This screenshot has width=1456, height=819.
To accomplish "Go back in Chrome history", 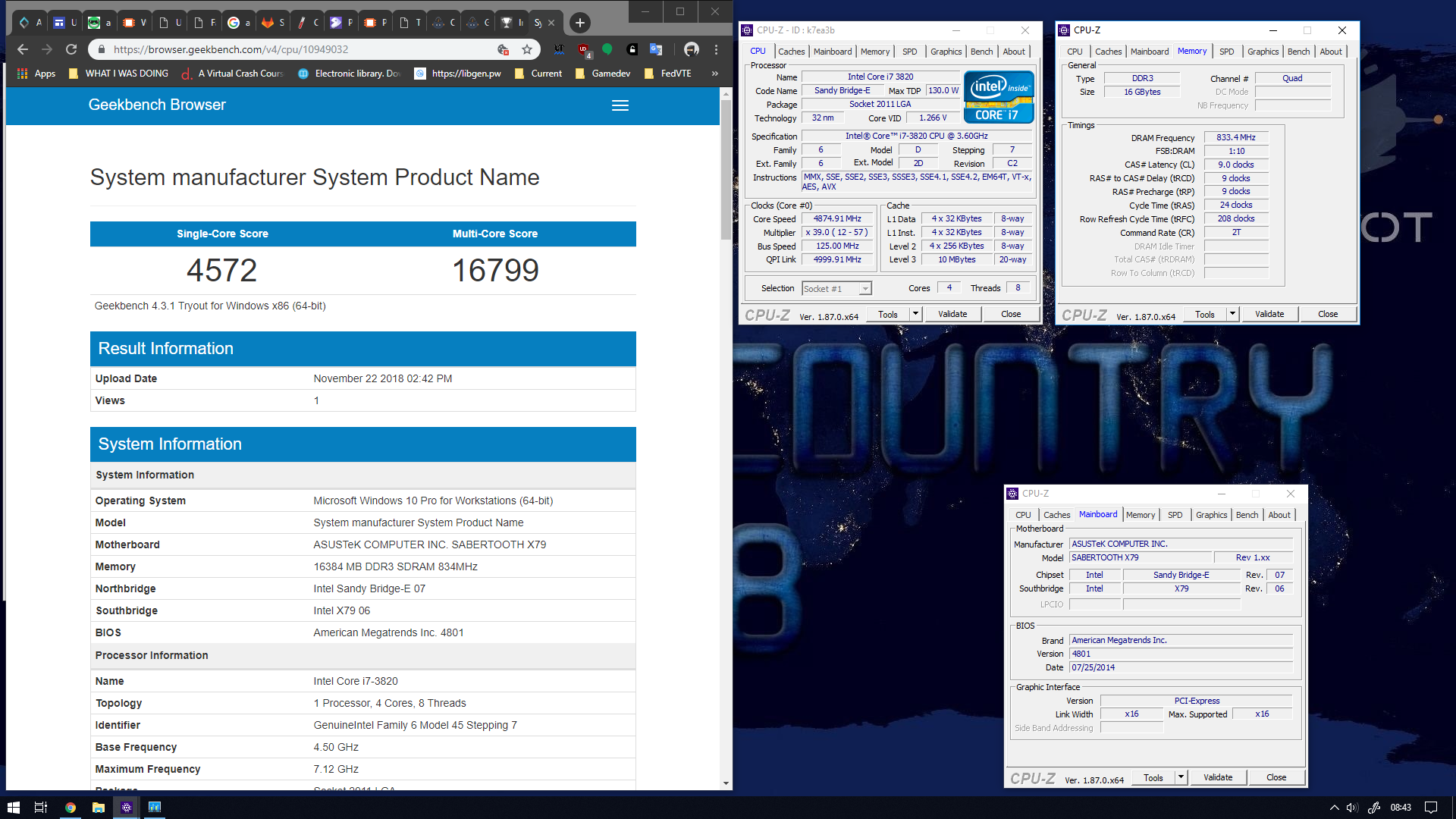I will 23,49.
